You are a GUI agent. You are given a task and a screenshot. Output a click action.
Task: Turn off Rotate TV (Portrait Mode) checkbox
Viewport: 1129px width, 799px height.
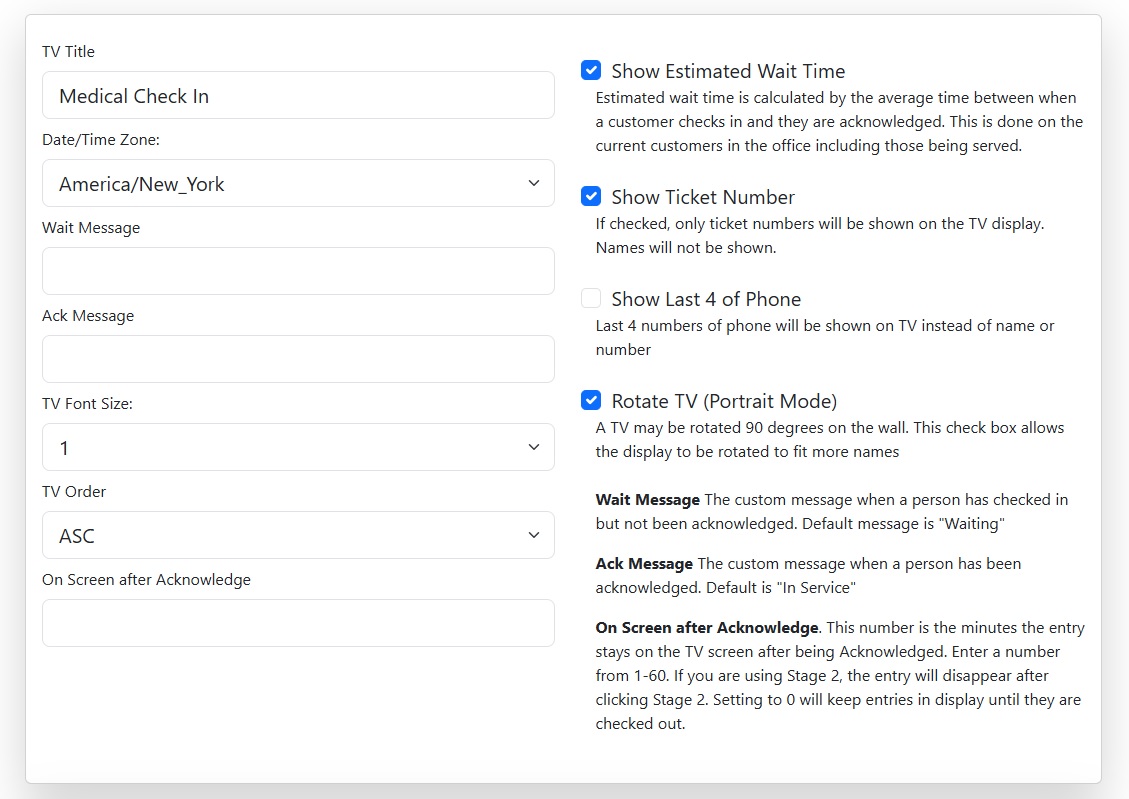[591, 401]
